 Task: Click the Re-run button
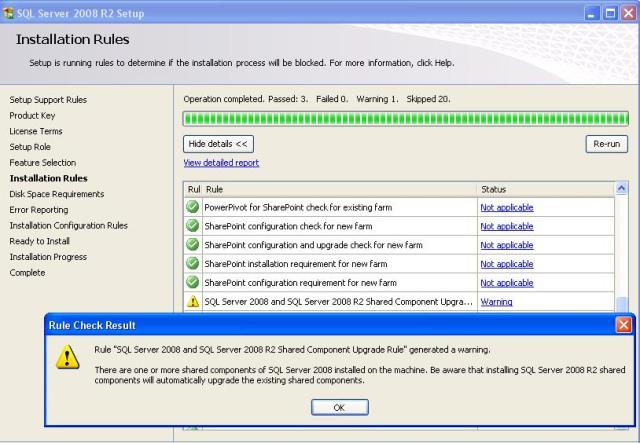pos(607,144)
